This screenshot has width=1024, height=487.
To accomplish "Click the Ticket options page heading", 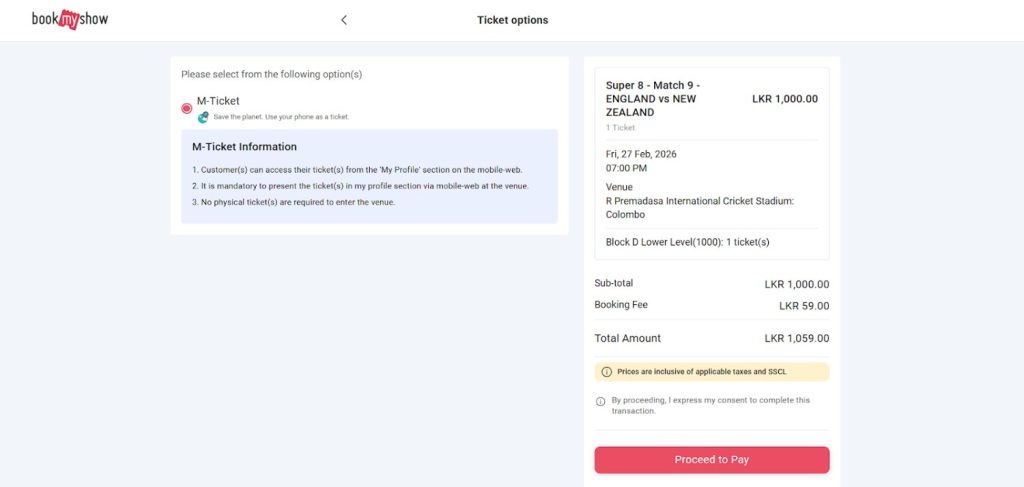I will coord(512,20).
